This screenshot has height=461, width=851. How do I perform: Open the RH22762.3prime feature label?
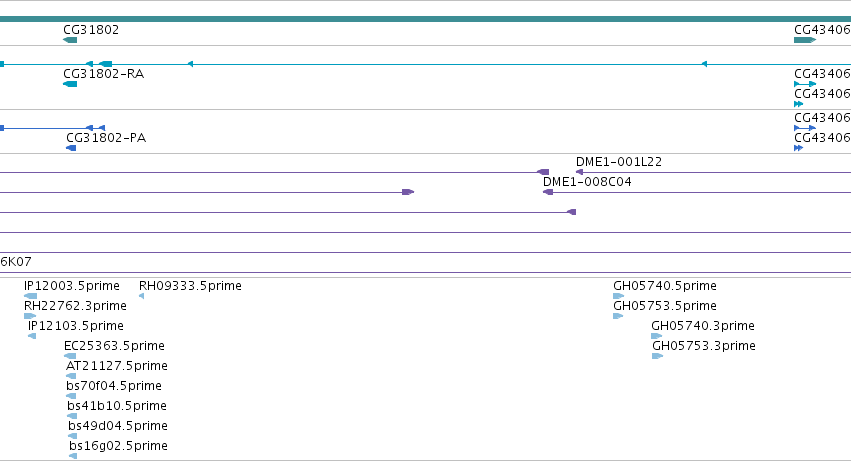75,306
